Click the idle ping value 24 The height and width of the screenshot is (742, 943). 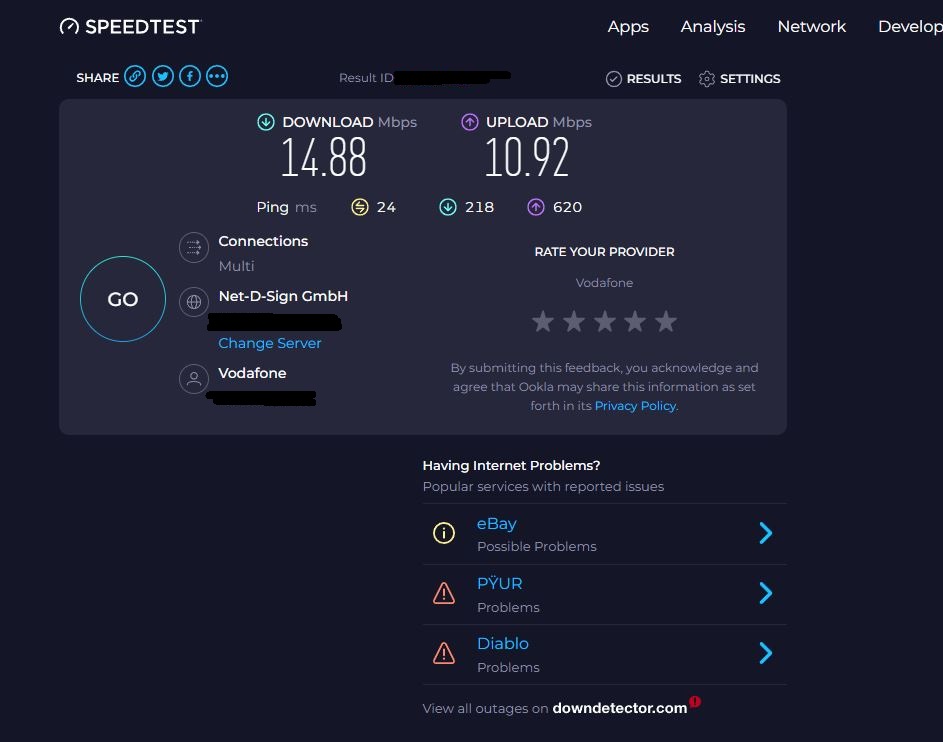click(x=386, y=207)
